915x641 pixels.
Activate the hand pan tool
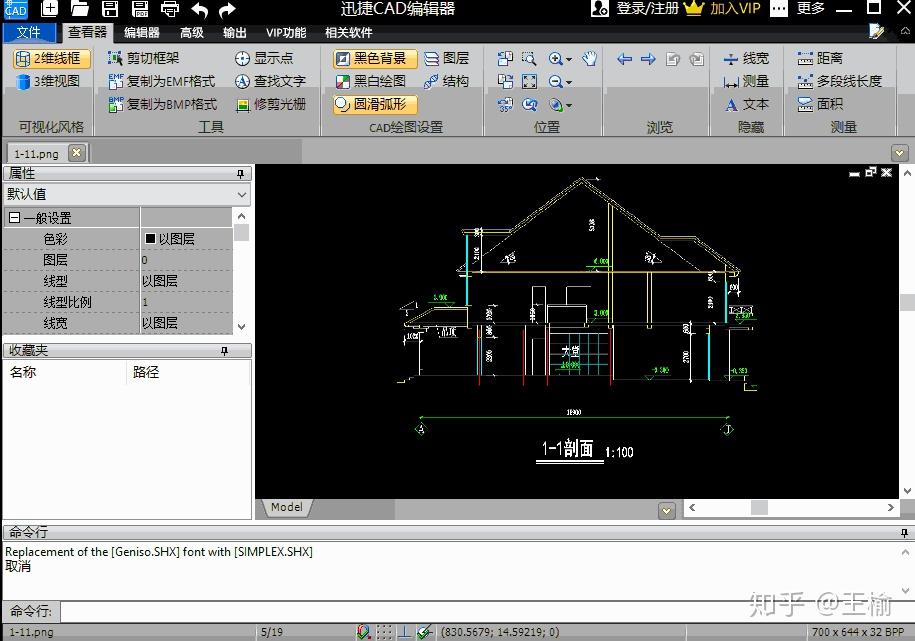(590, 58)
